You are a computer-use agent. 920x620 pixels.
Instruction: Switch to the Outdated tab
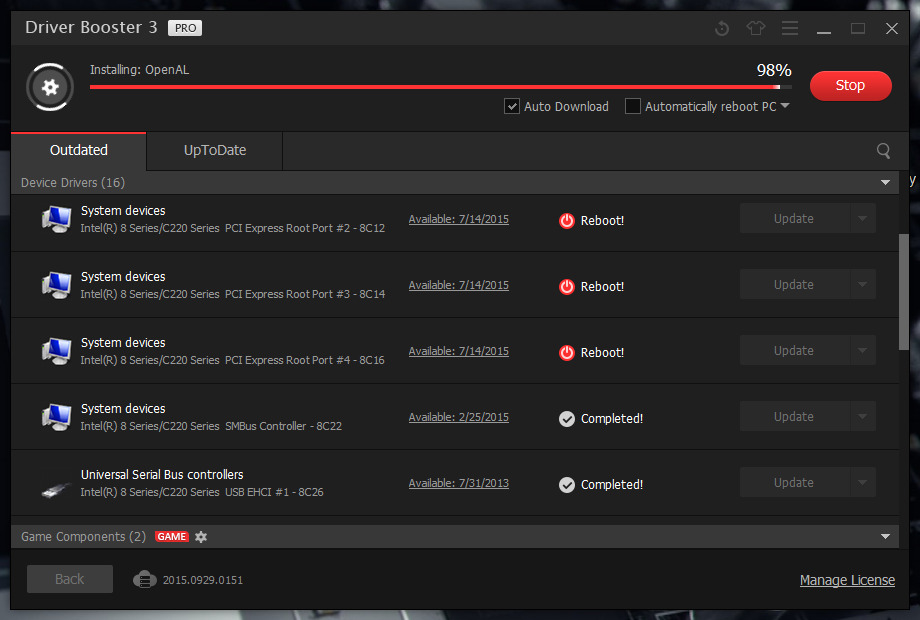(x=79, y=151)
